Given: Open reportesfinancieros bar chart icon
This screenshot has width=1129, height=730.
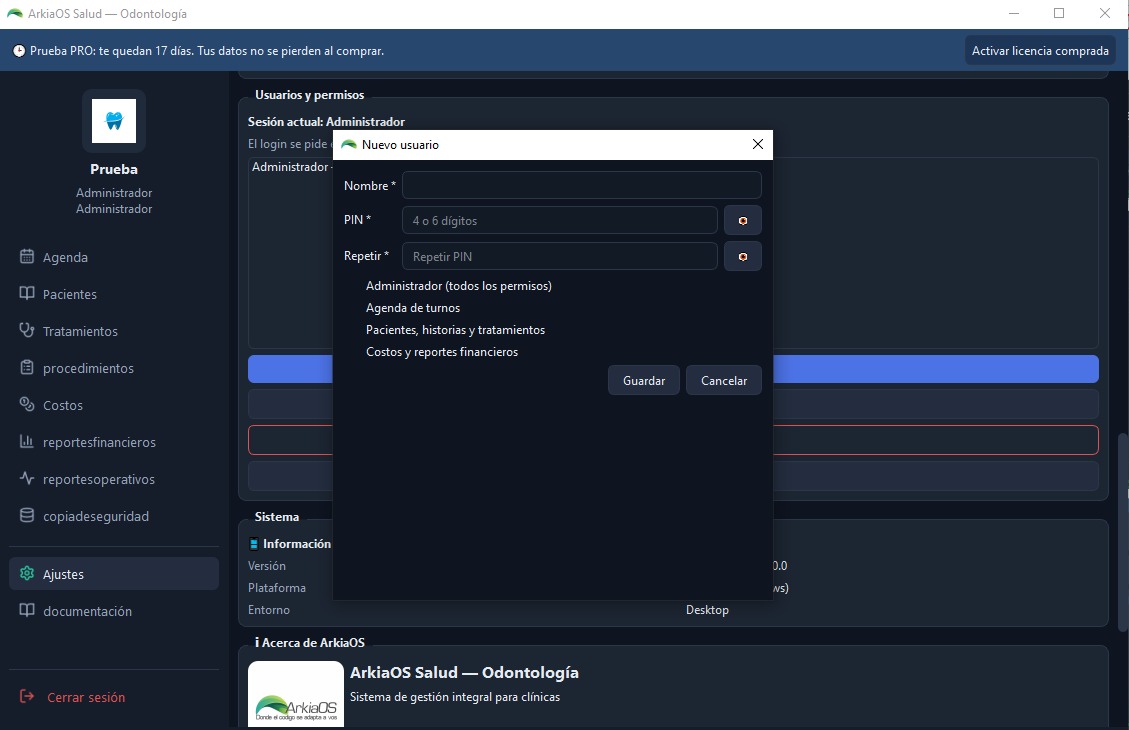Looking at the screenshot, I should coord(27,441).
